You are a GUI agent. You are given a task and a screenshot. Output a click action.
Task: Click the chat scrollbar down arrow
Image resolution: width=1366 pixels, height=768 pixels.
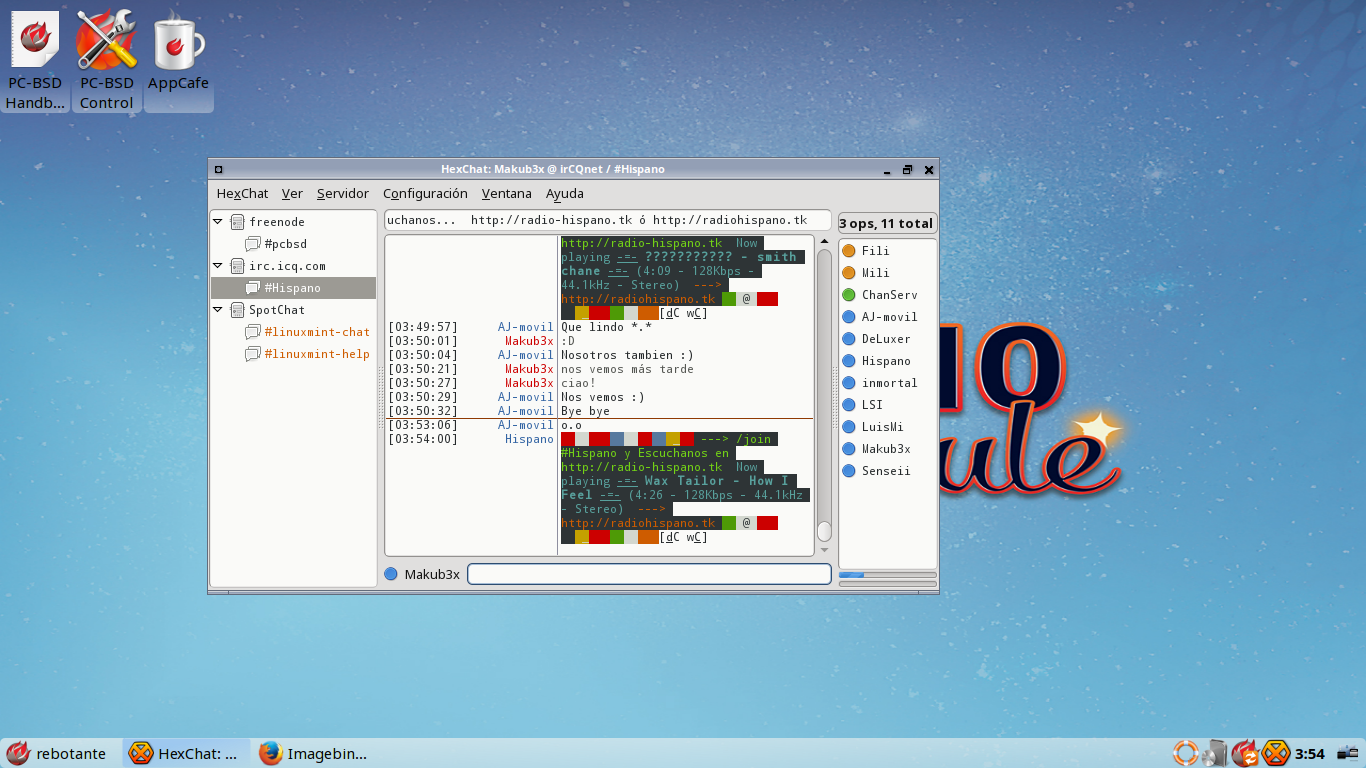pyautogui.click(x=824, y=549)
